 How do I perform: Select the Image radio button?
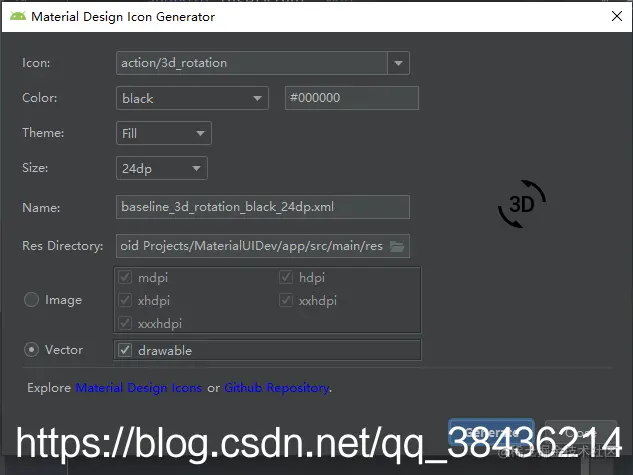(x=31, y=300)
